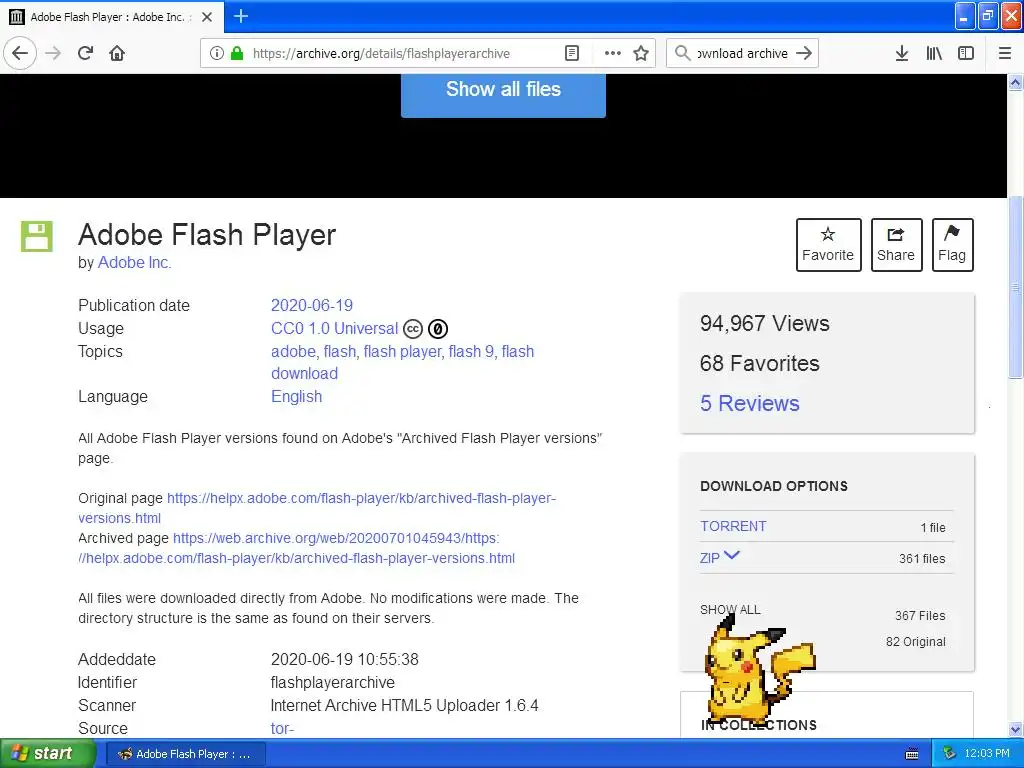Open a new browser tab

tap(241, 16)
